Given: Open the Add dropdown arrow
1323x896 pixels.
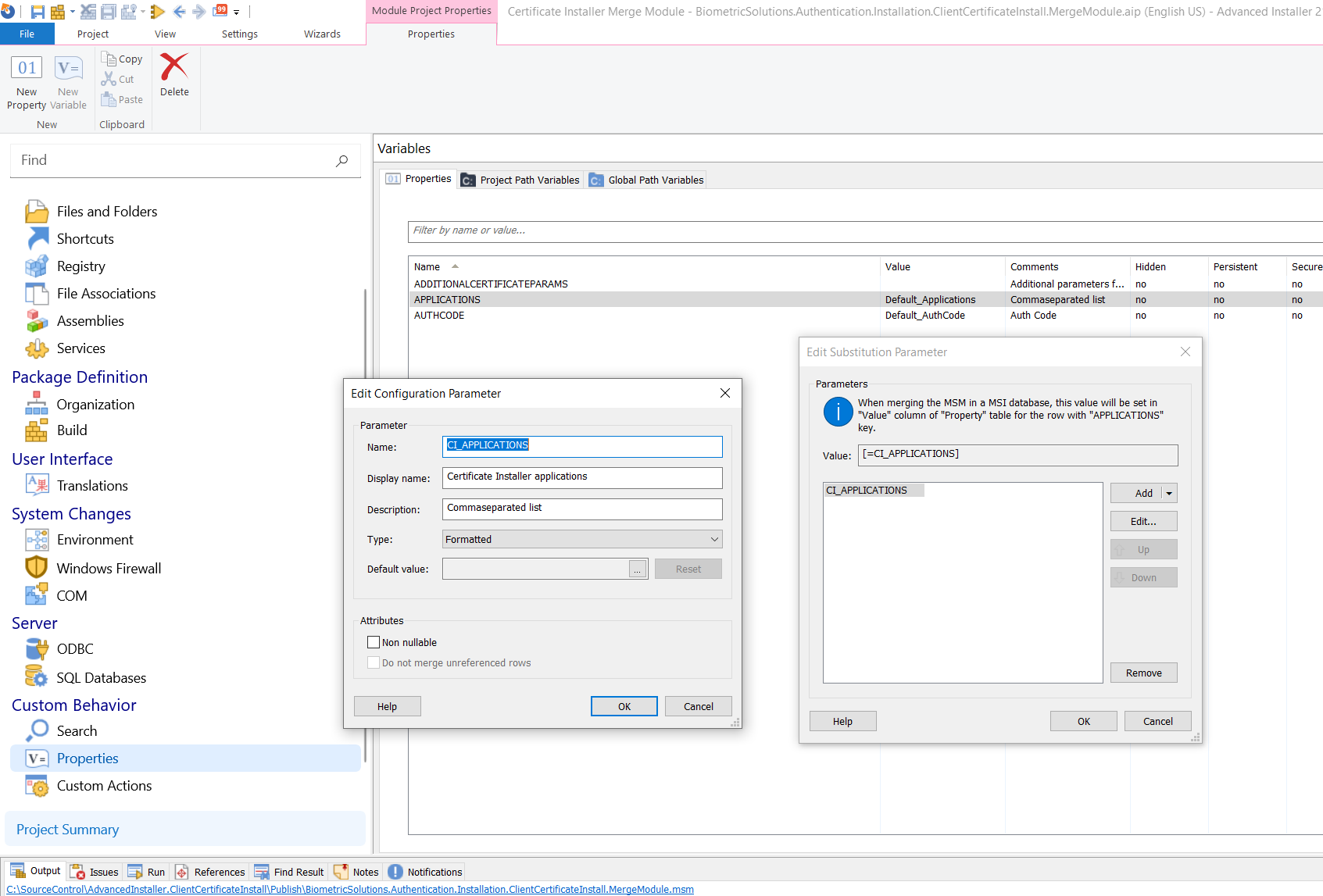Looking at the screenshot, I should 1169,492.
